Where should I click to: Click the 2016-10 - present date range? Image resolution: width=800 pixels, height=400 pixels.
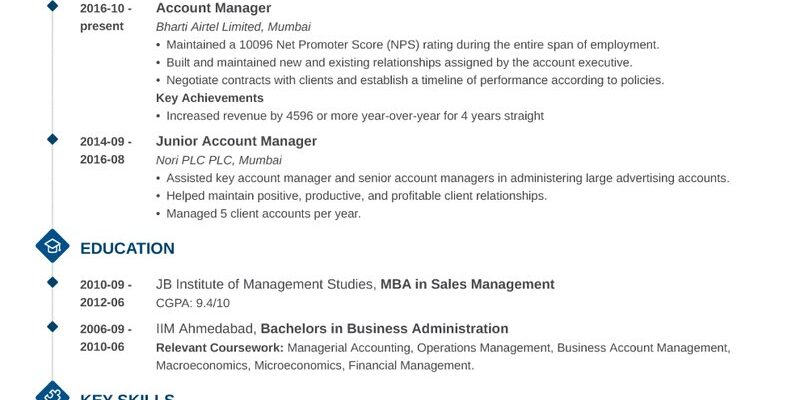[106, 17]
